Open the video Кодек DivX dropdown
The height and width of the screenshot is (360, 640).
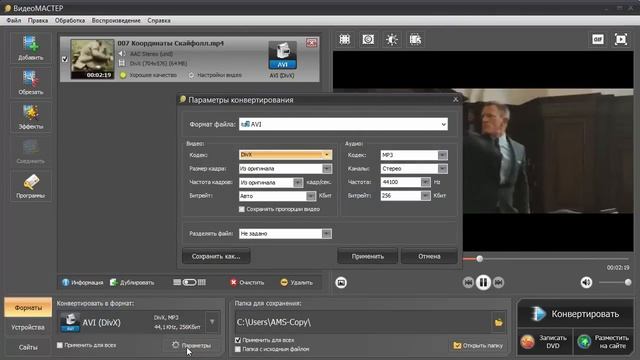(285, 155)
